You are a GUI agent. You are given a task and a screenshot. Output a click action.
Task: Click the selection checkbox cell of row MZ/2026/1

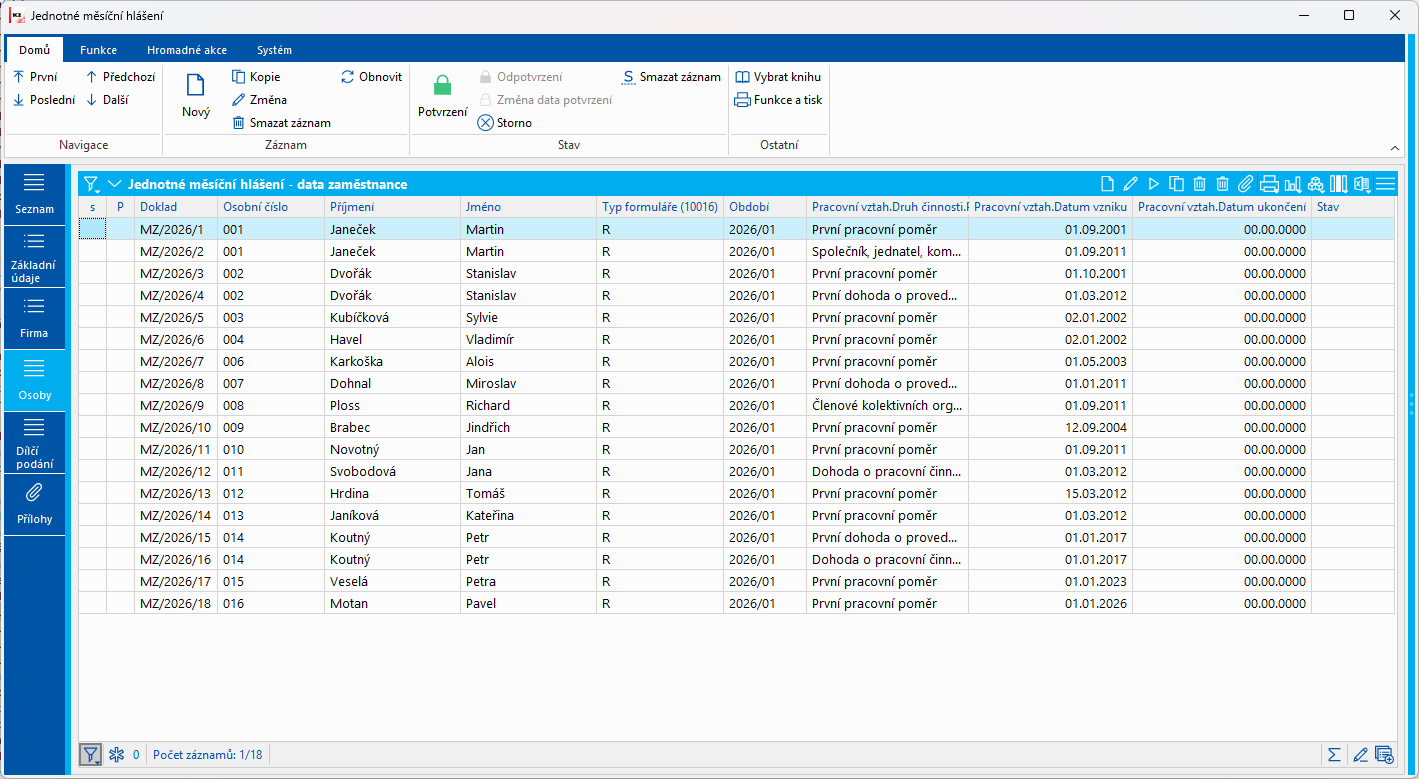pyautogui.click(x=92, y=230)
